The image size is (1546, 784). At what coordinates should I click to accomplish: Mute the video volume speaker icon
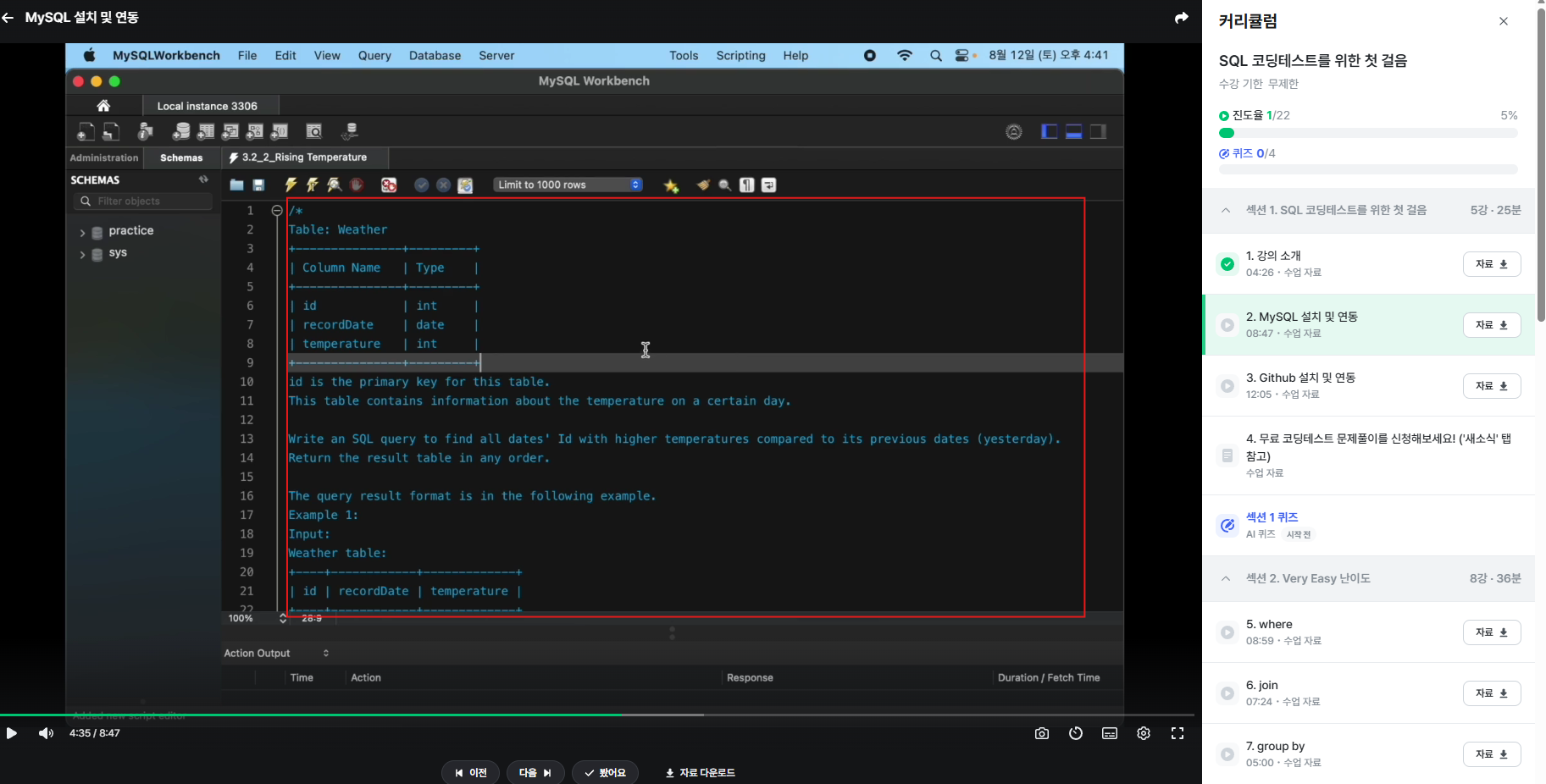coord(46,733)
